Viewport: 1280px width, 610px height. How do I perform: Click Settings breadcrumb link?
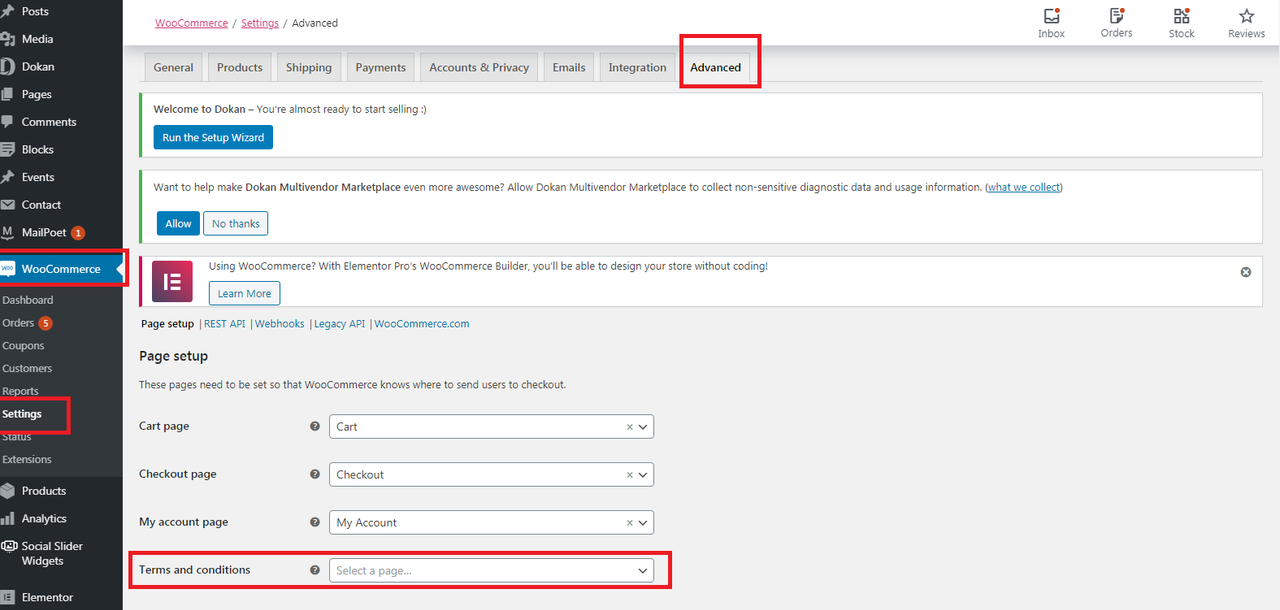click(260, 23)
